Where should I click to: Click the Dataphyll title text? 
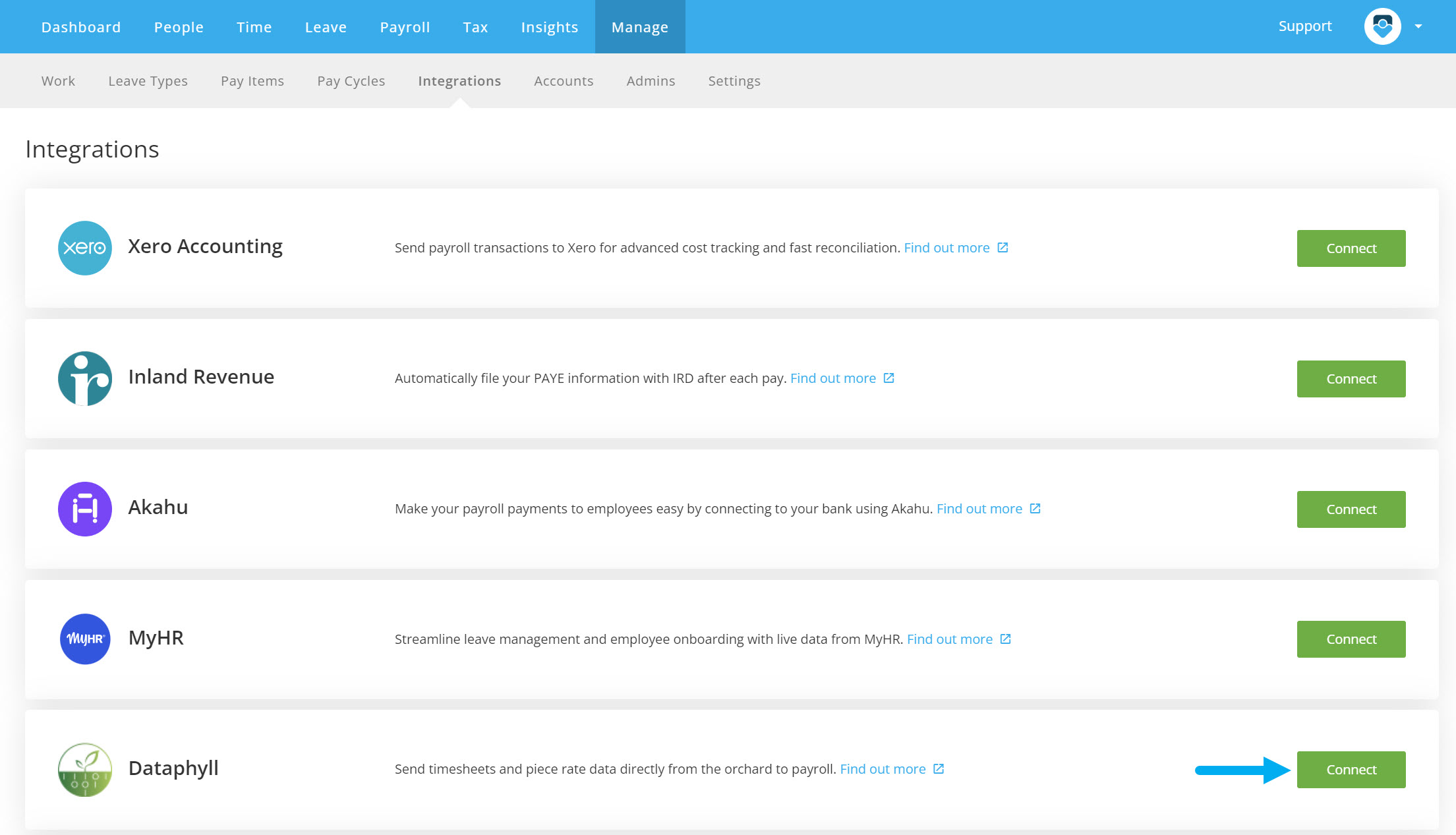[x=173, y=768]
